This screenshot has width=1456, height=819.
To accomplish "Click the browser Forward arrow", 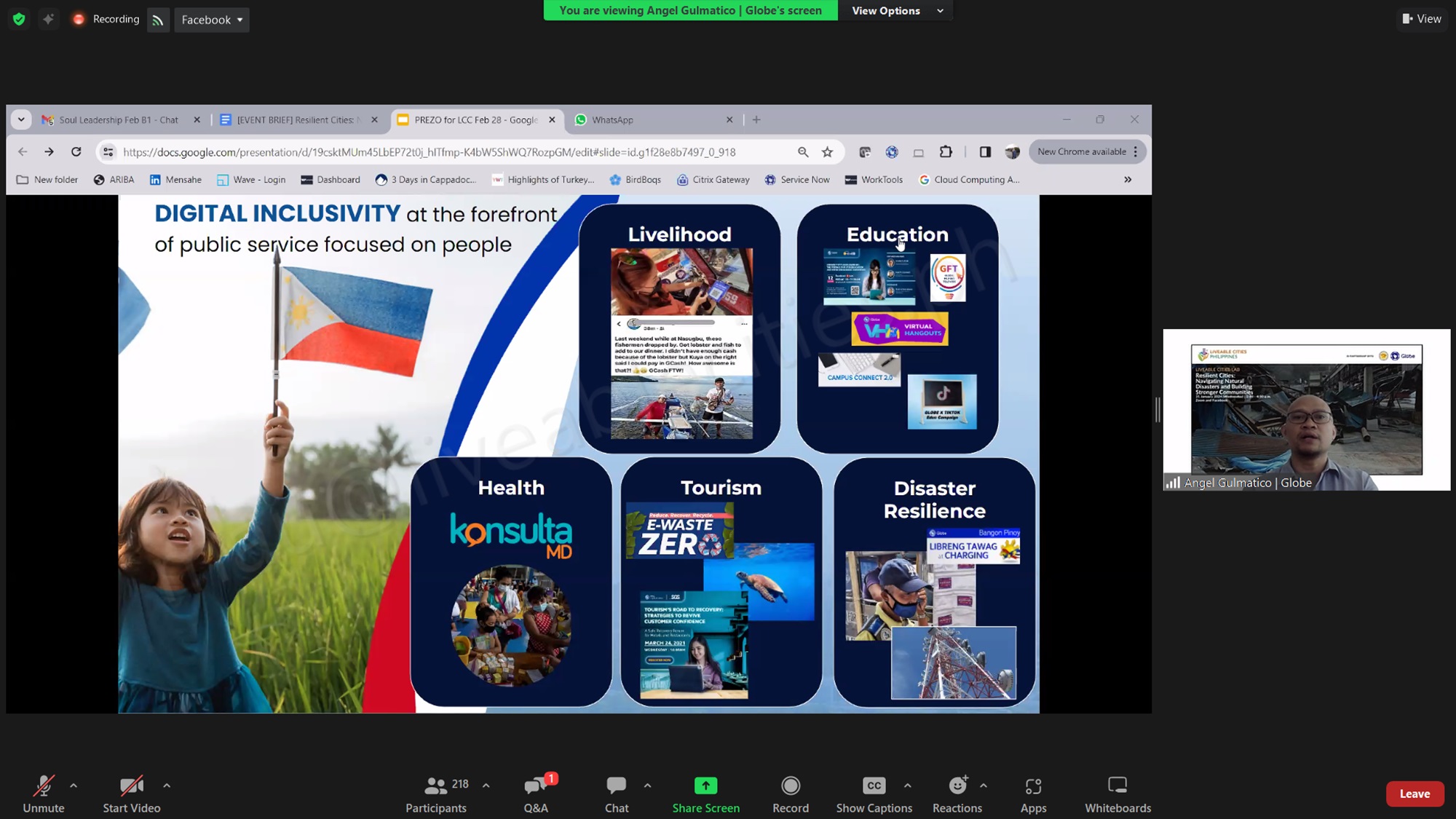I will click(x=49, y=152).
